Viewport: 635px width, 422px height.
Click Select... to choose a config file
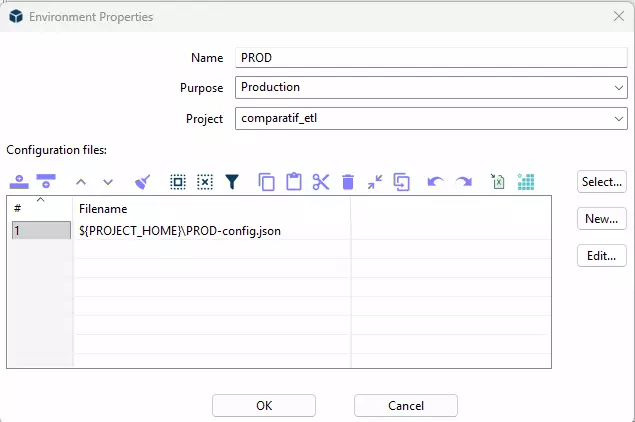(602, 182)
